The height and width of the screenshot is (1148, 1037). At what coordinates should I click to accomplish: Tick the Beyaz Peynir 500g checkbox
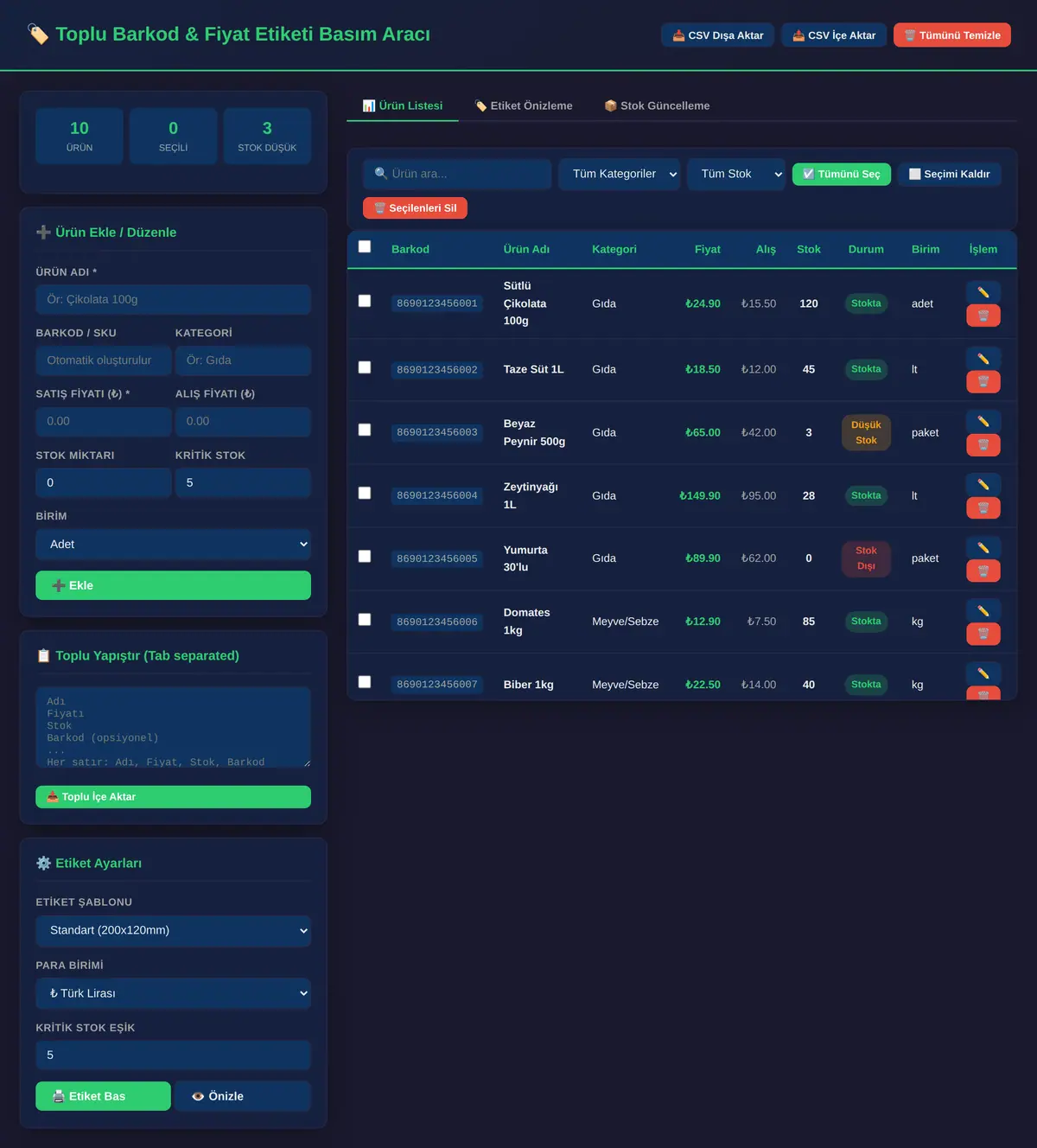pyautogui.click(x=365, y=430)
